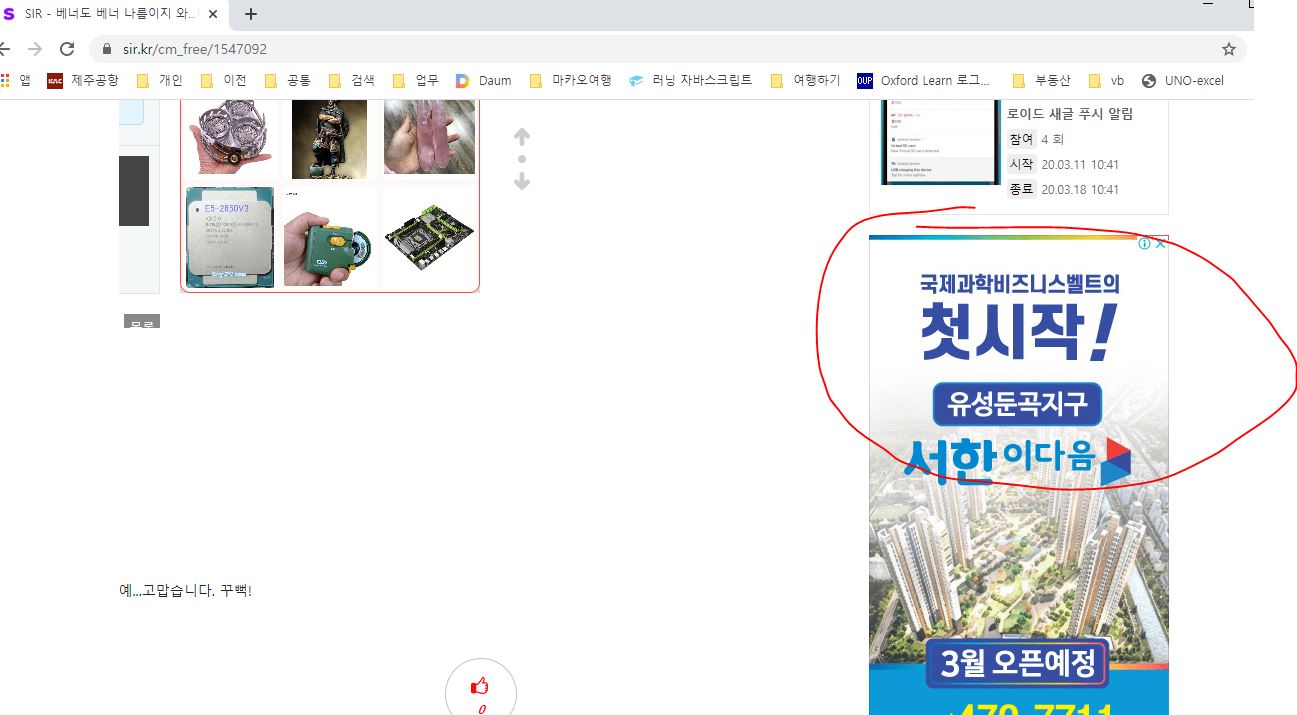This screenshot has height=715, width=1297.
Task: Go forward with the forward arrow
Action: click(x=35, y=49)
